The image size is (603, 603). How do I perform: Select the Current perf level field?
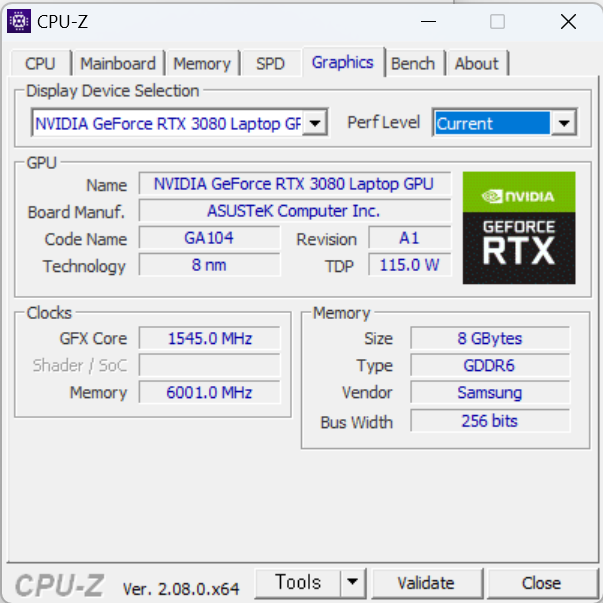click(493, 123)
